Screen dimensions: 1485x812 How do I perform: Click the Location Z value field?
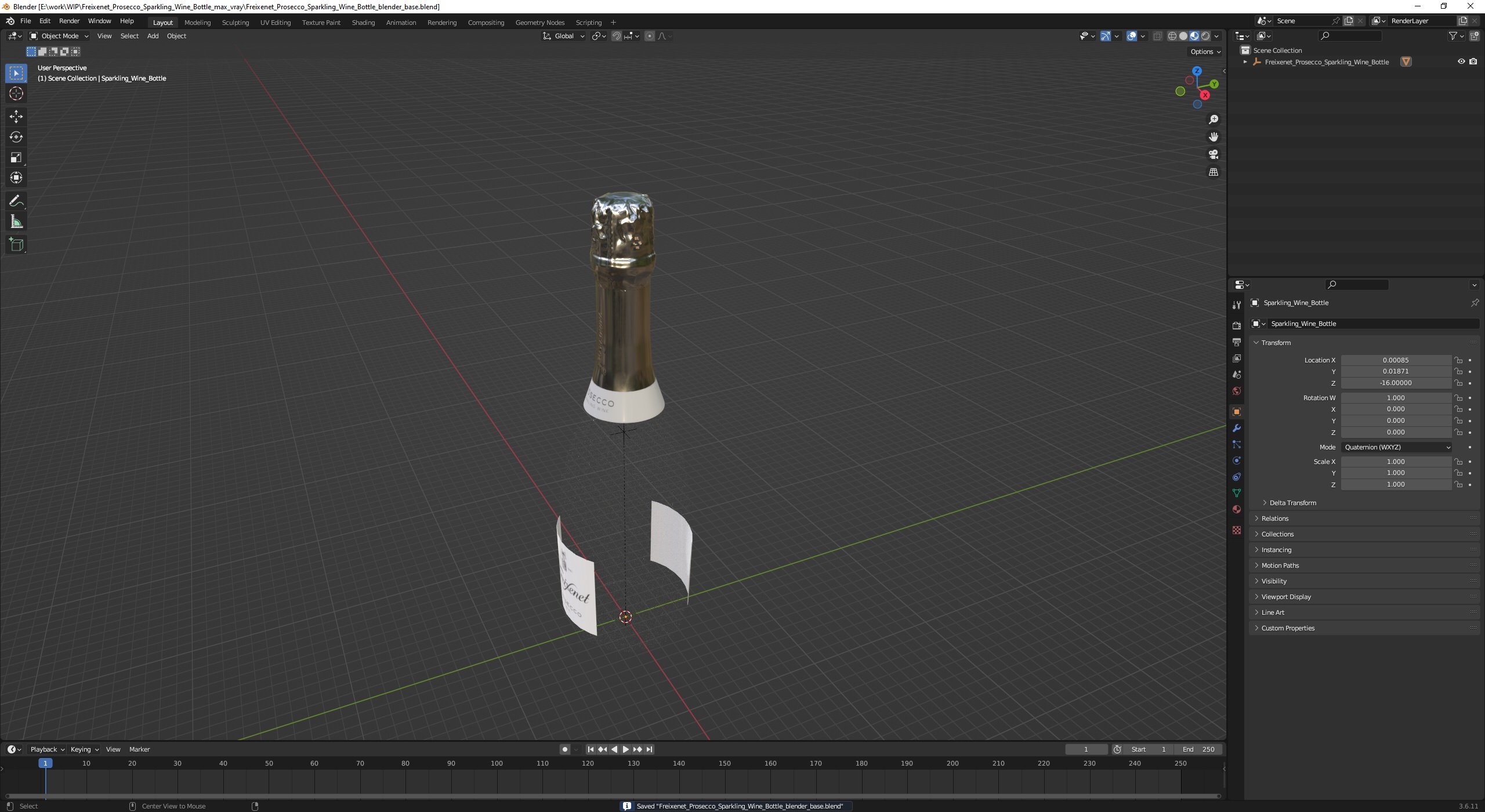pos(1396,383)
